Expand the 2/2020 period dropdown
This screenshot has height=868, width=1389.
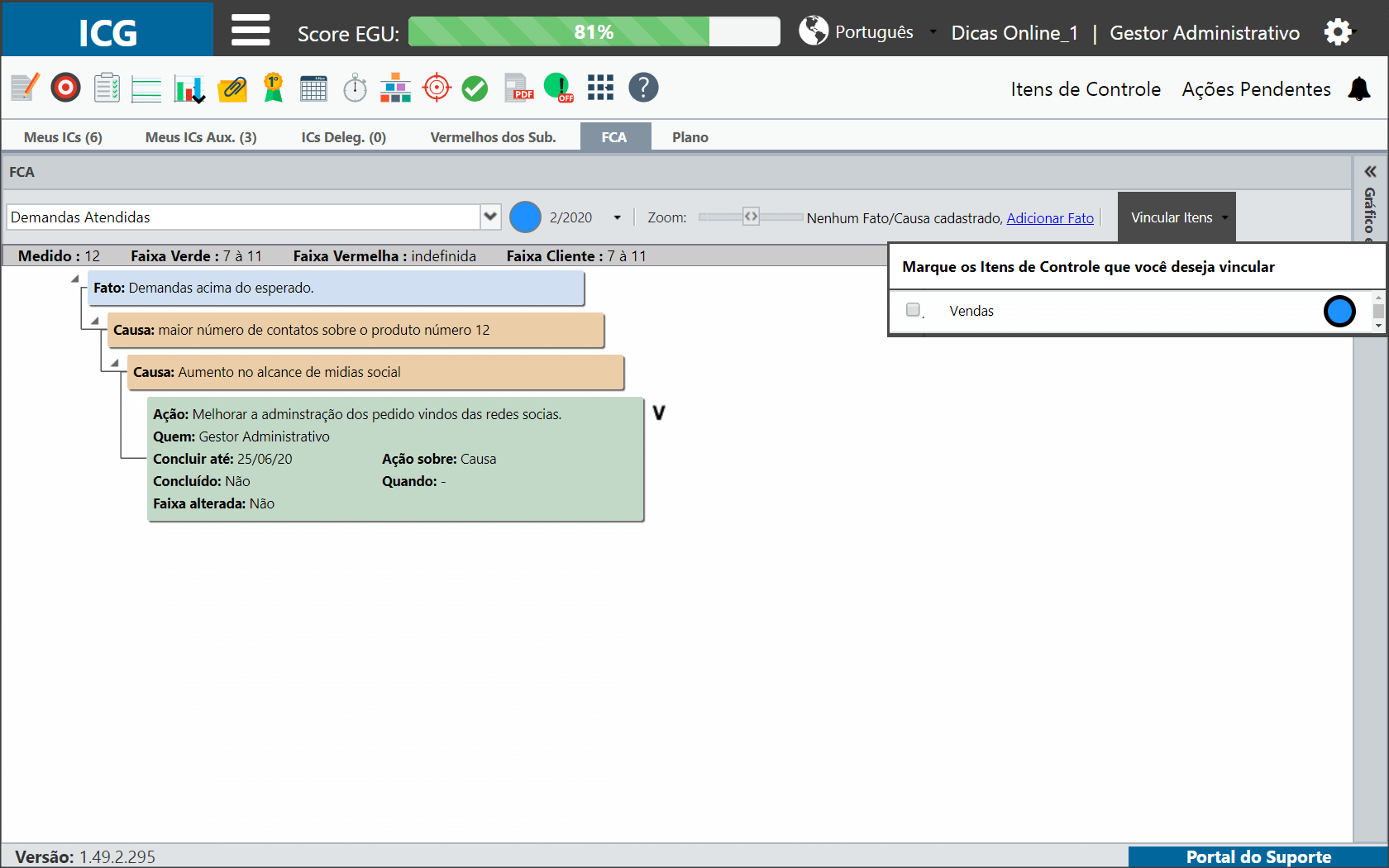617,217
